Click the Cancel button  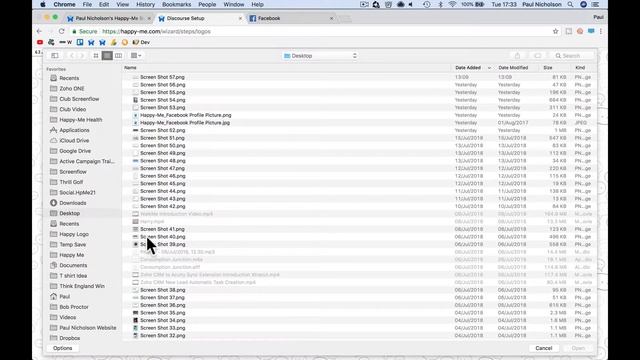pos(544,348)
